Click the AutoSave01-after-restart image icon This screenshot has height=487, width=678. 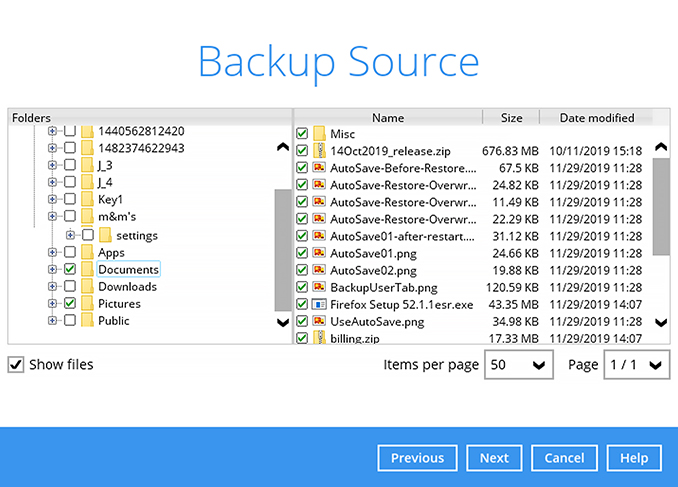319,236
